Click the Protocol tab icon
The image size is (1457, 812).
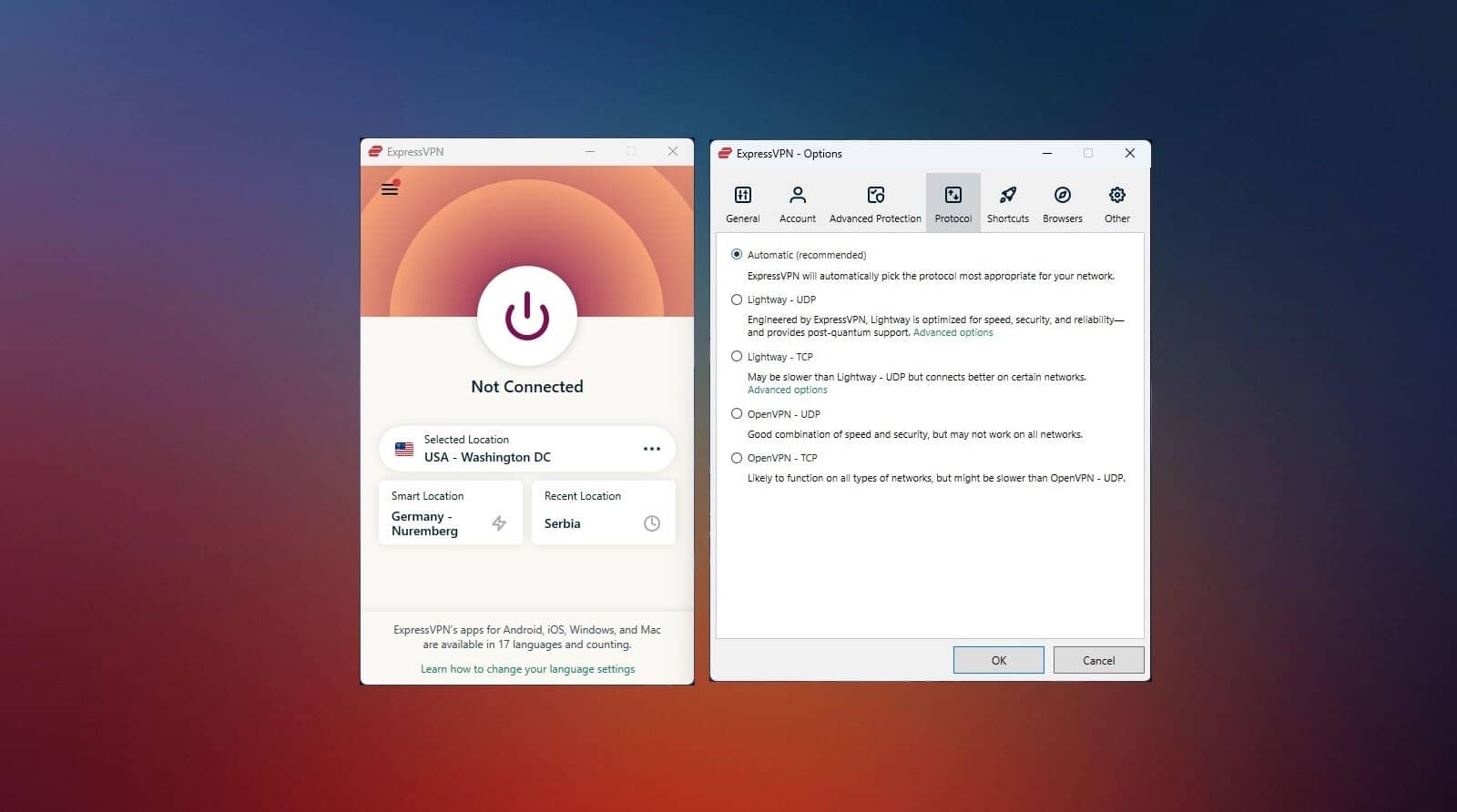[x=953, y=195]
